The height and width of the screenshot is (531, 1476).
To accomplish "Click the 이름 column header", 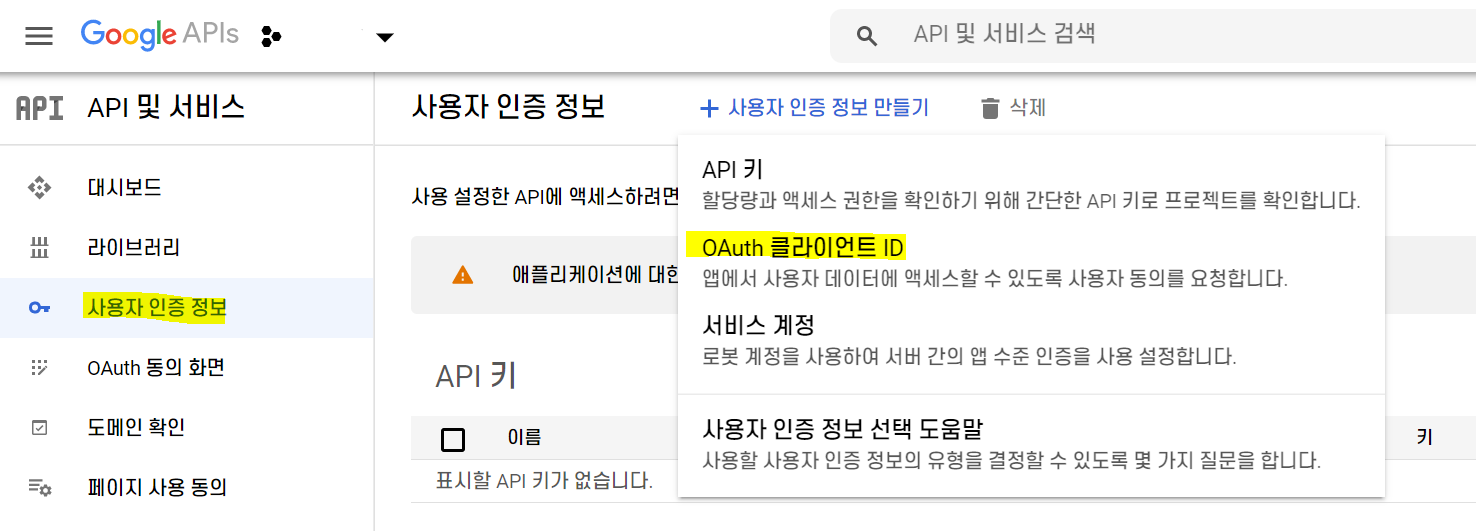I will tap(525, 437).
